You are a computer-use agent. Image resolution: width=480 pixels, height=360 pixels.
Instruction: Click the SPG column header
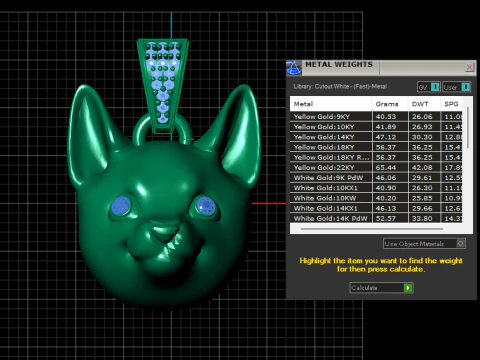pyautogui.click(x=452, y=104)
